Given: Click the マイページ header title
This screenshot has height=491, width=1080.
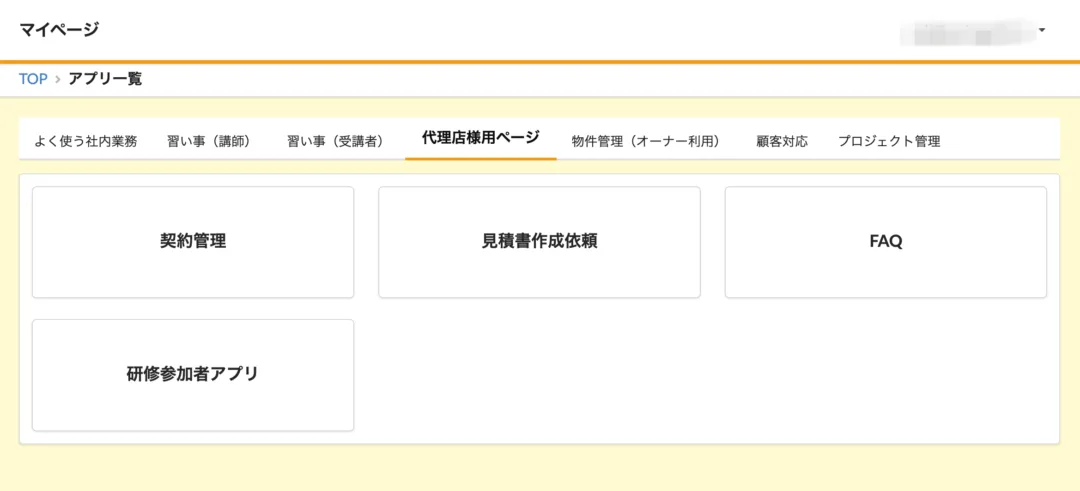Looking at the screenshot, I should tap(59, 30).
